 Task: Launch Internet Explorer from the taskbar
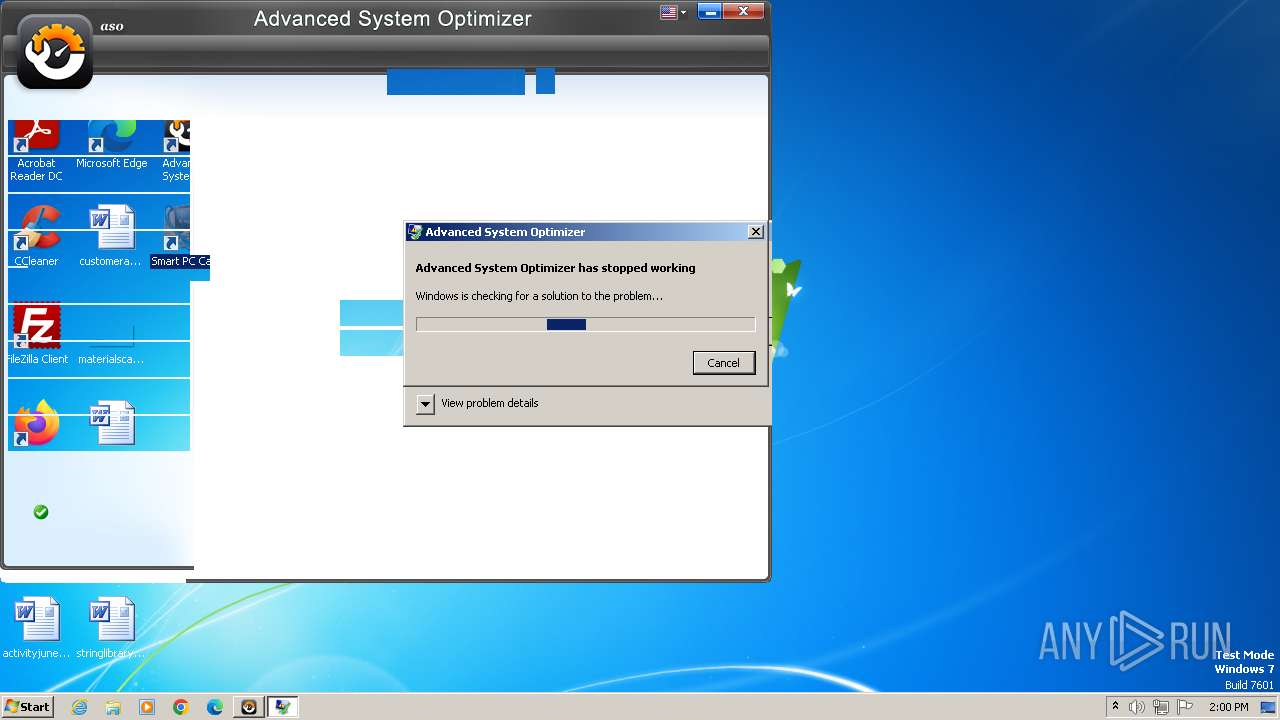[79, 707]
